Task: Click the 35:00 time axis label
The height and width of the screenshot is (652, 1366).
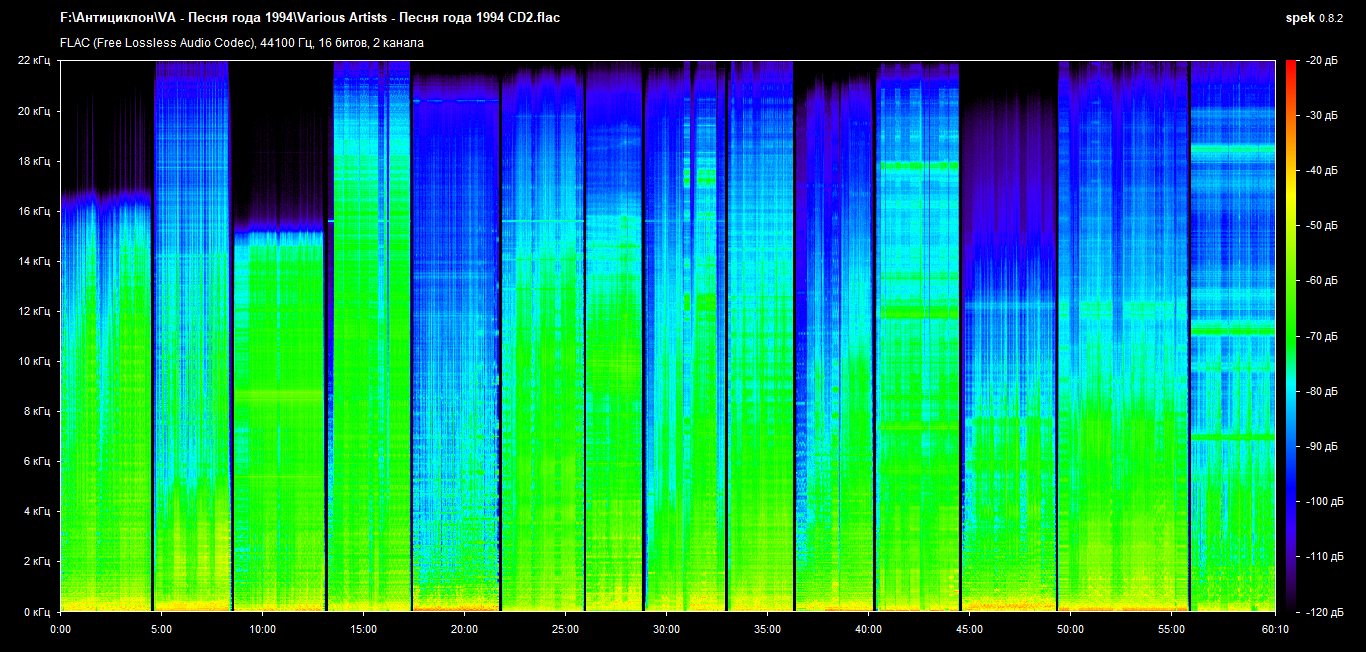Action: [x=767, y=629]
